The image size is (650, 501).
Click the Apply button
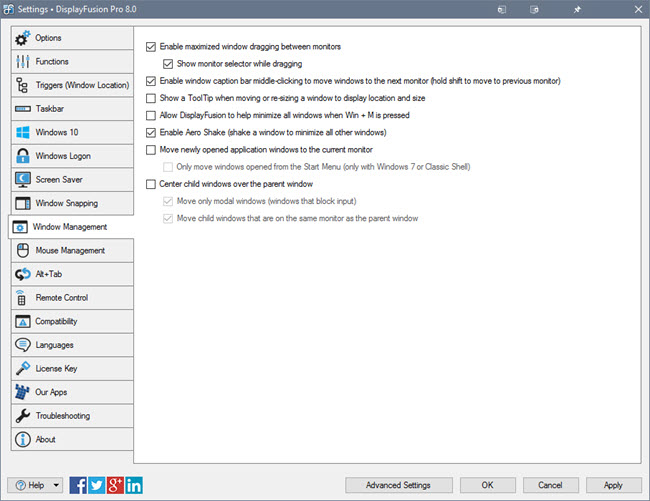[x=614, y=485]
